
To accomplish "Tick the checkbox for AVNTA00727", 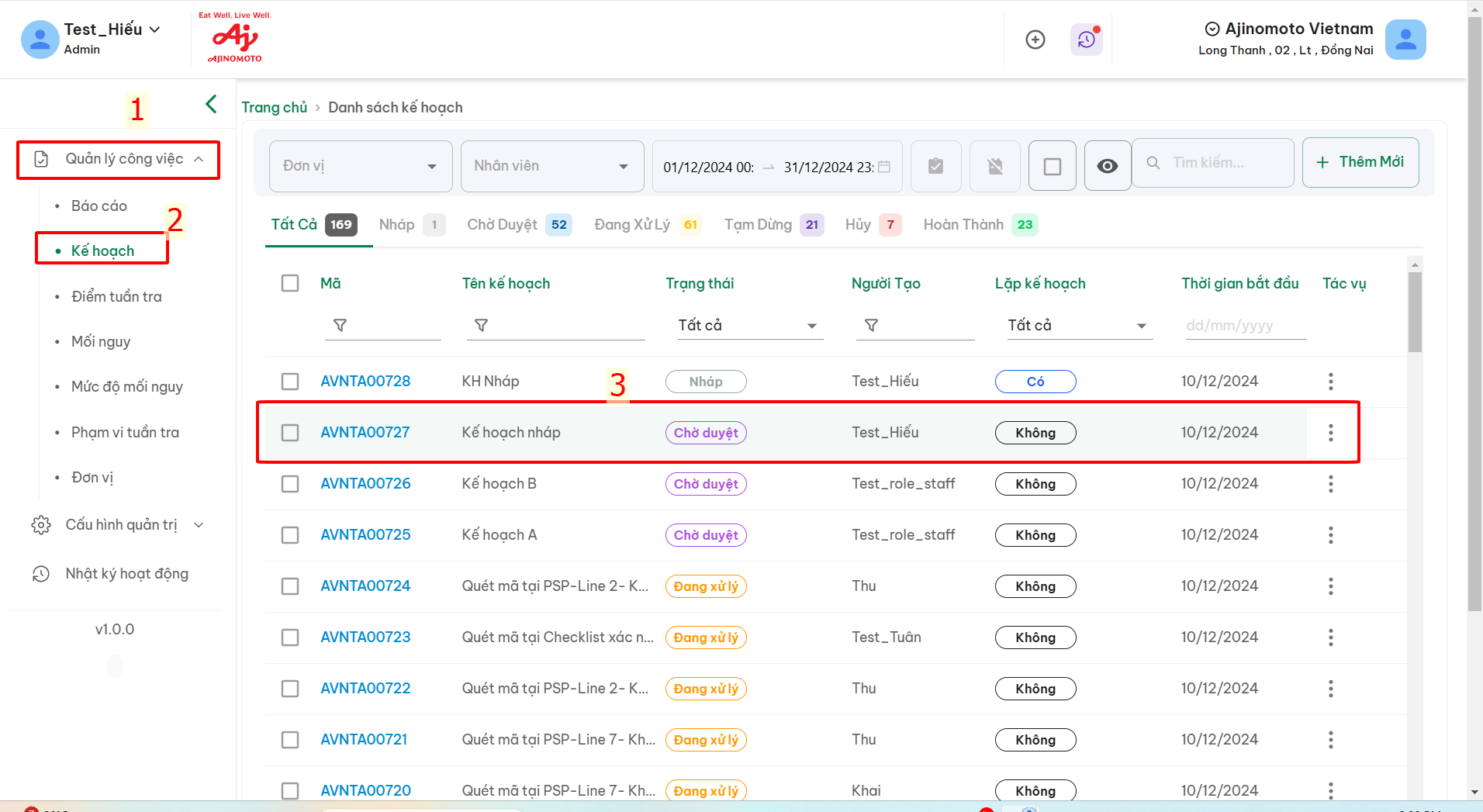I will tap(290, 433).
